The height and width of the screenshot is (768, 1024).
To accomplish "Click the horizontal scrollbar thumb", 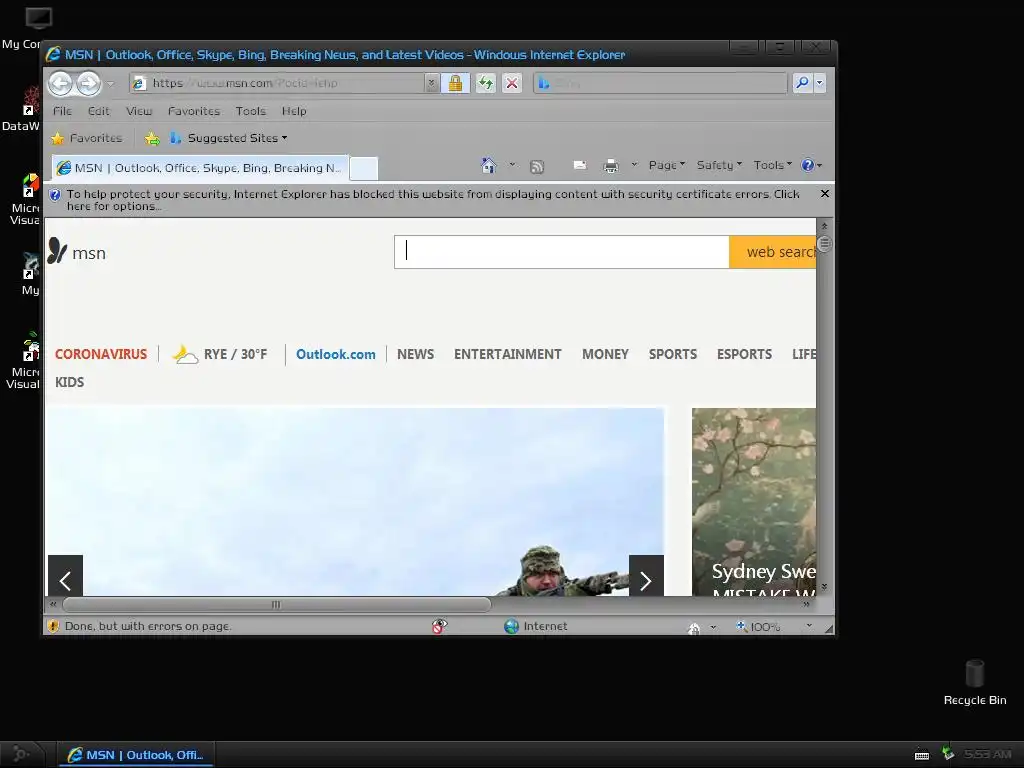I will tap(276, 605).
